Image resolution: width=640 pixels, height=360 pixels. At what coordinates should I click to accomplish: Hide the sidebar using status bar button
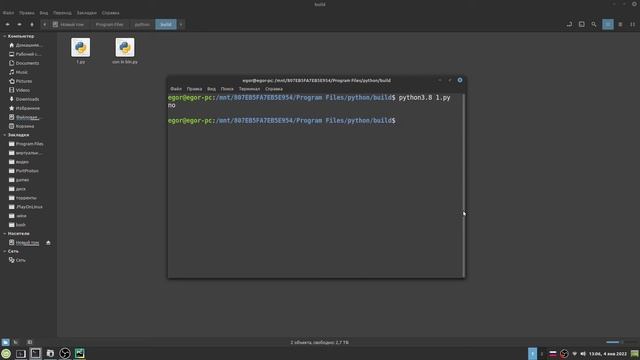(x=29, y=342)
